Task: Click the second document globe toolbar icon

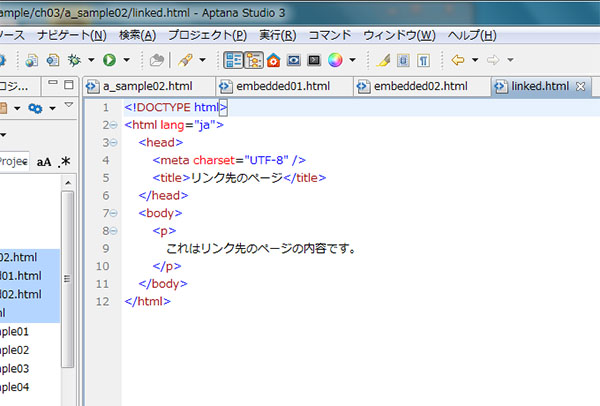Action: [x=53, y=60]
